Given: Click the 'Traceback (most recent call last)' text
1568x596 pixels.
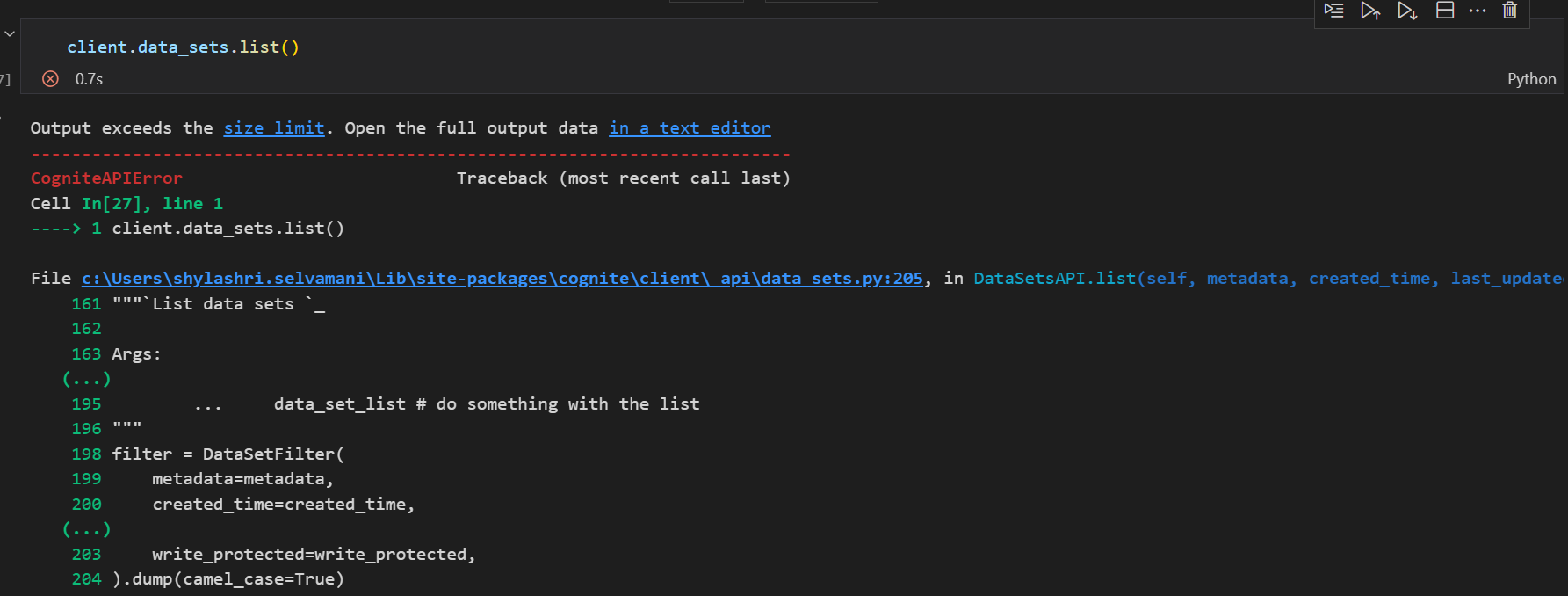Looking at the screenshot, I should coord(624,178).
